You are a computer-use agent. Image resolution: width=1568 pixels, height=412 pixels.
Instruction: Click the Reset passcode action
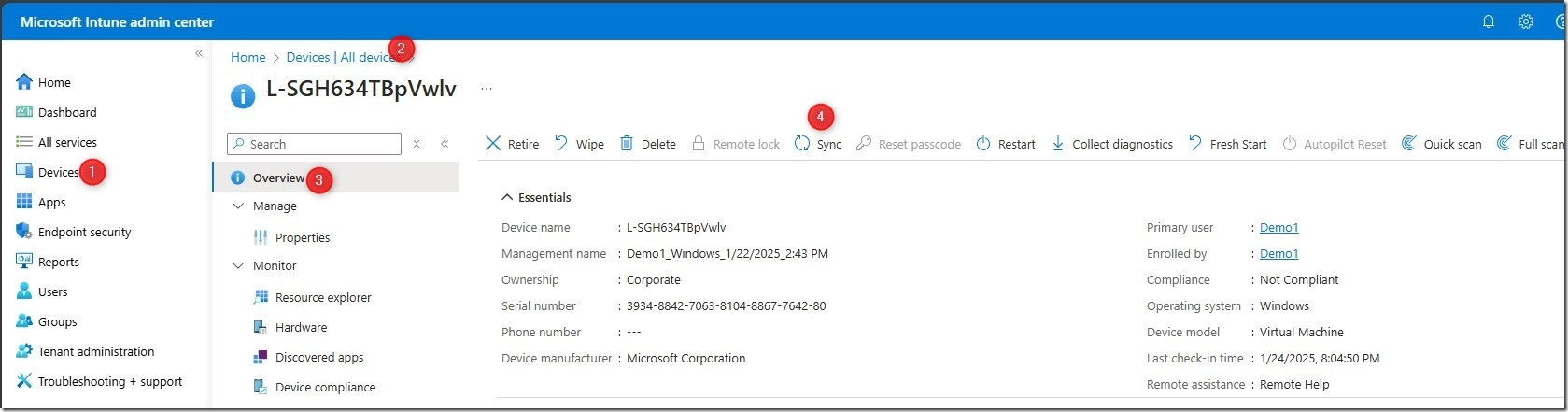click(909, 144)
